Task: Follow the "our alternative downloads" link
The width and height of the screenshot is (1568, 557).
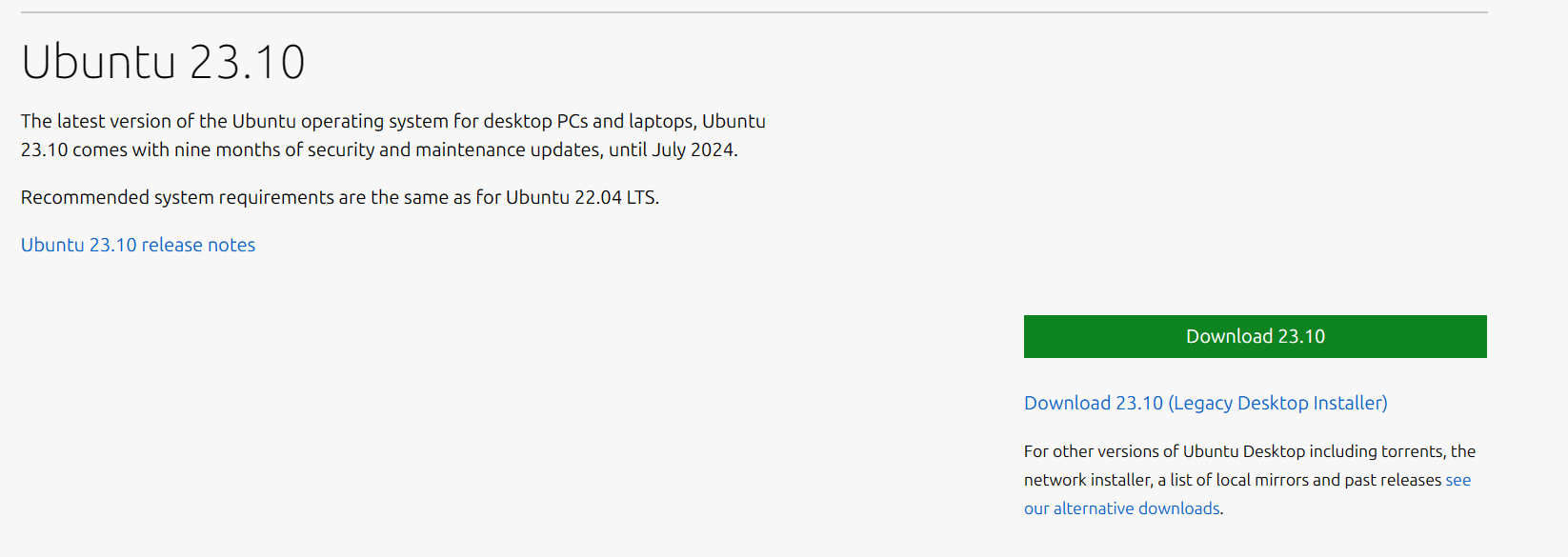Action: pos(1121,508)
